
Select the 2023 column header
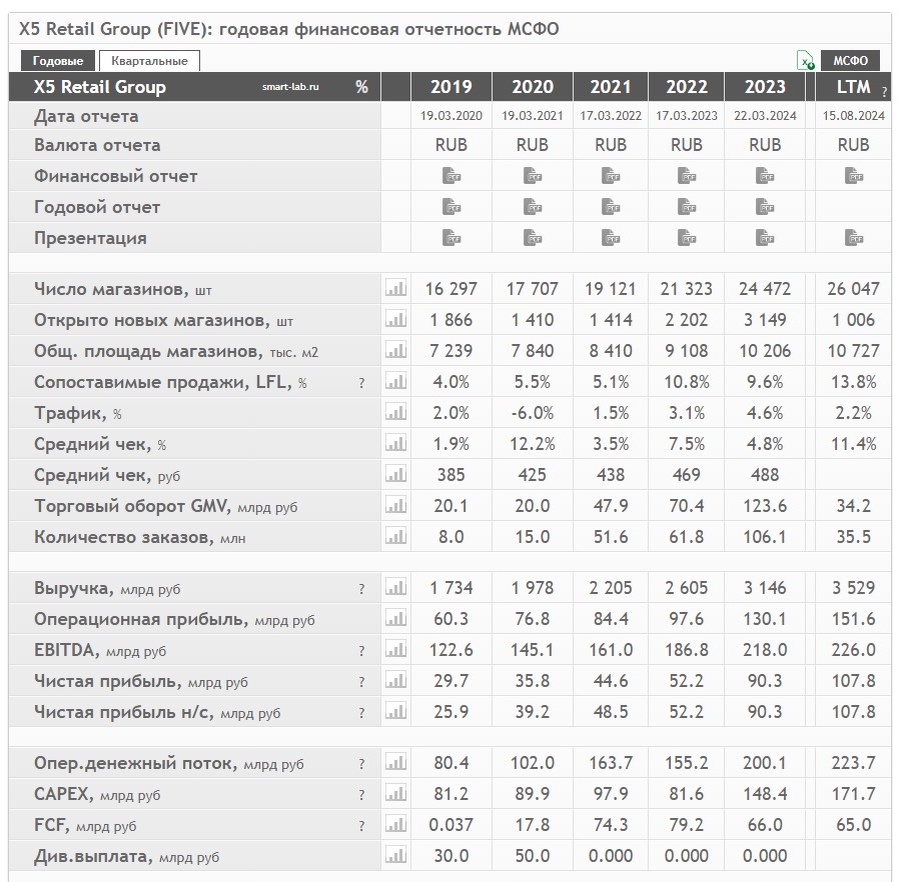[x=765, y=87]
